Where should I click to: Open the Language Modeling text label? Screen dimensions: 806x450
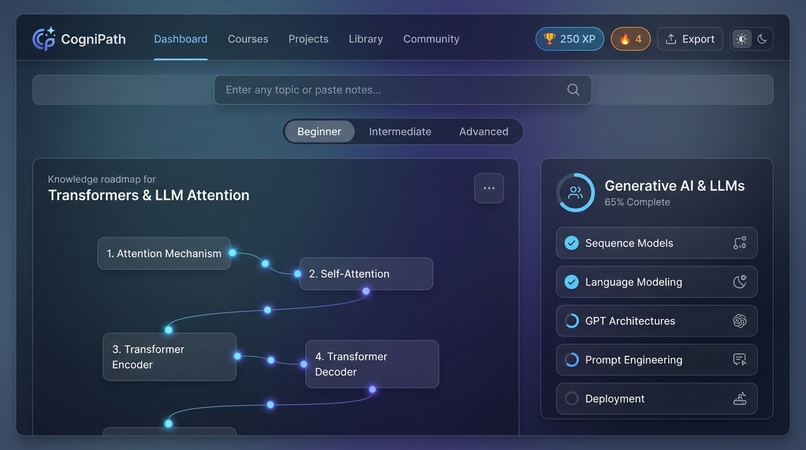click(x=634, y=282)
